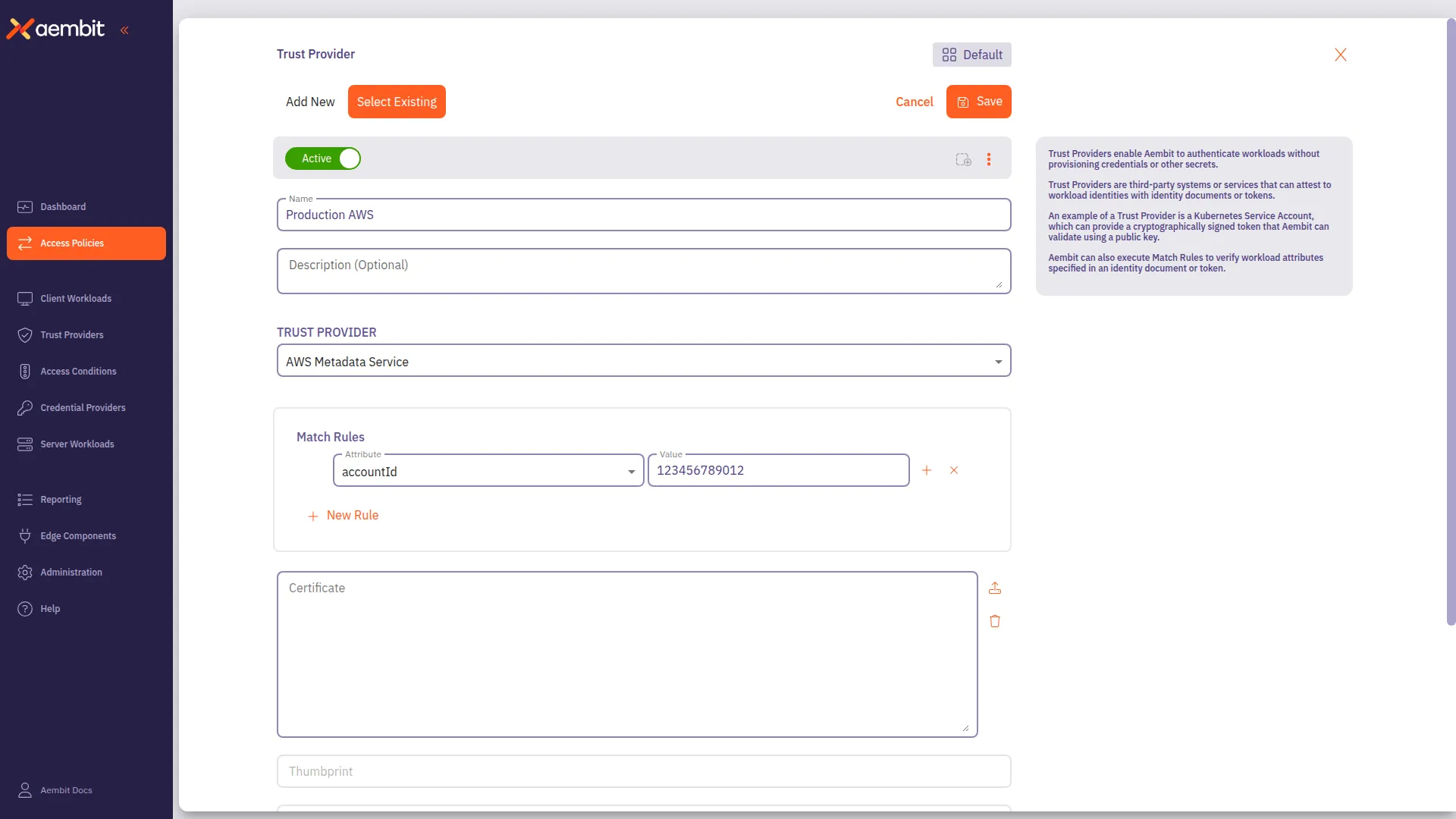
Task: Open the Attribute accountId dropdown
Action: 488,471
